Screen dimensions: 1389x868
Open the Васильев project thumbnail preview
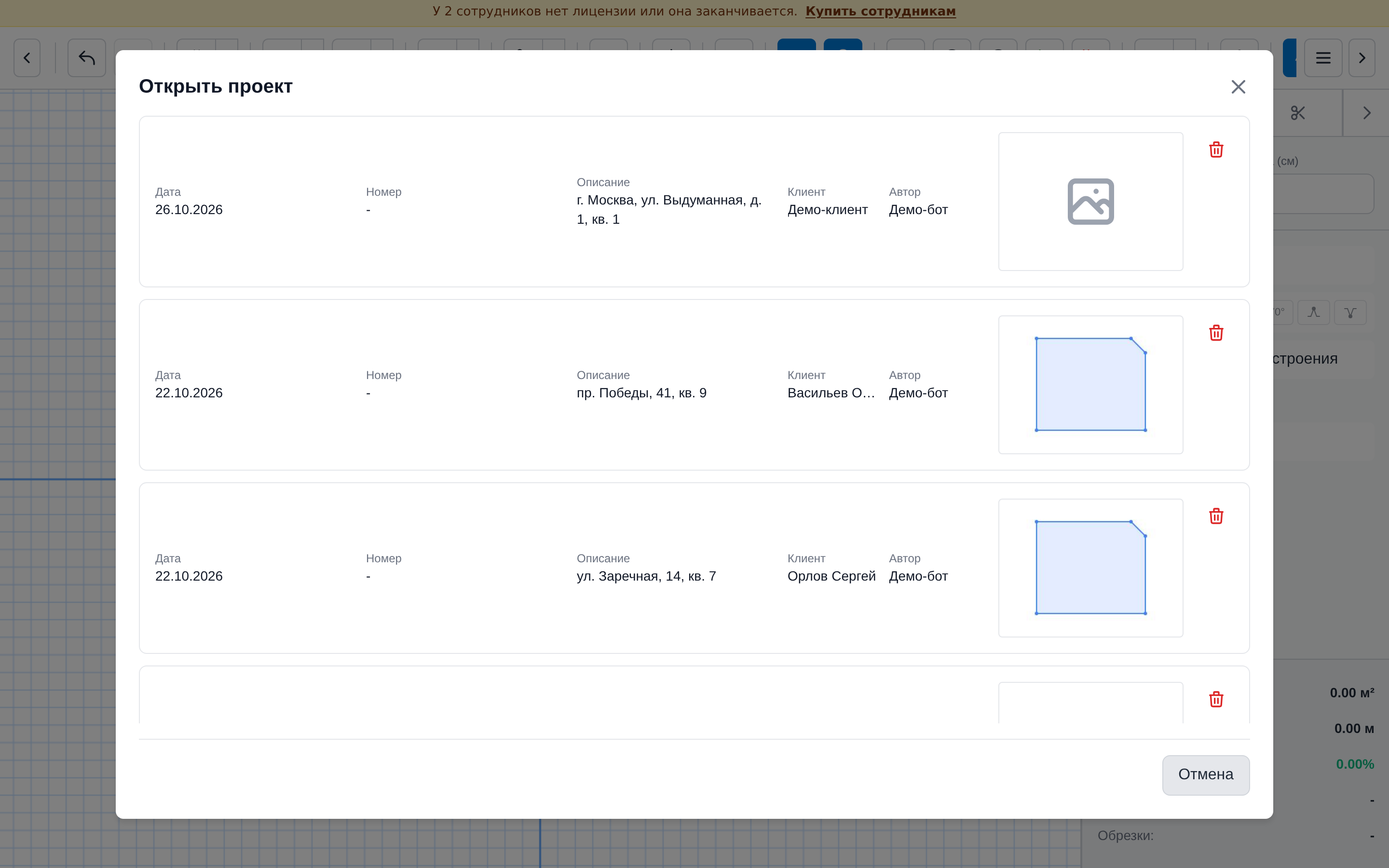click(x=1090, y=385)
